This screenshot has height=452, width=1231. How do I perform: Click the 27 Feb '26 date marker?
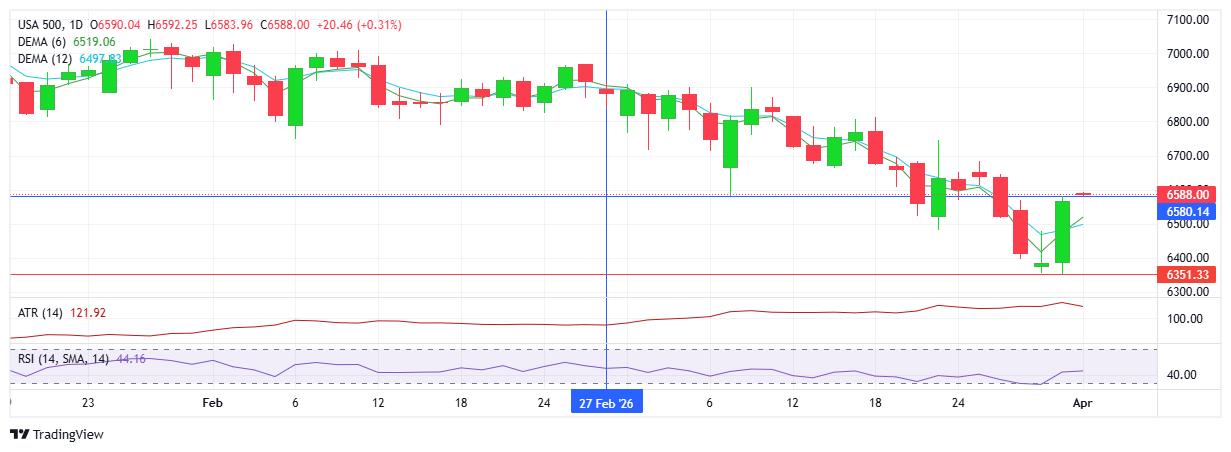[x=607, y=403]
